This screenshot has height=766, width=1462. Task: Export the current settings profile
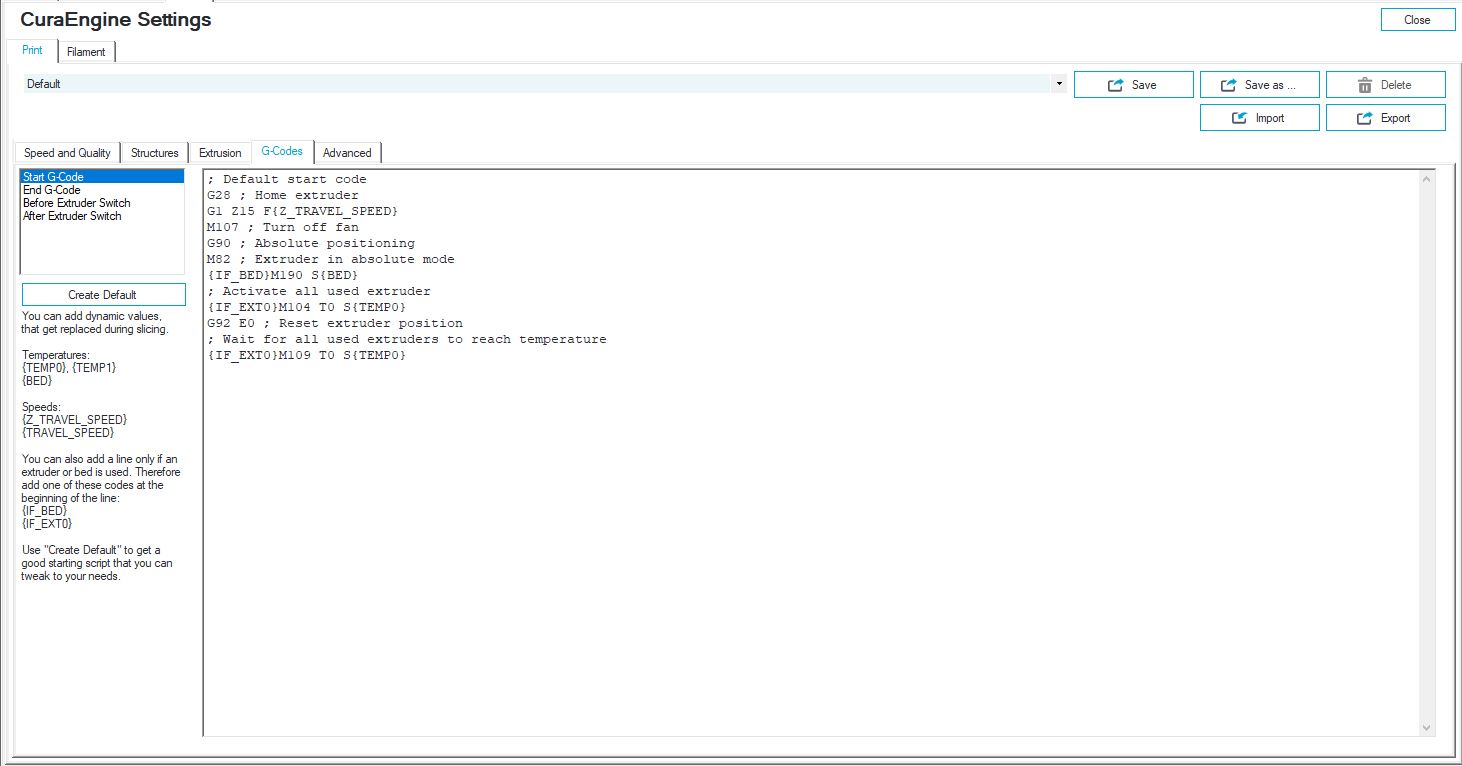[1385, 118]
